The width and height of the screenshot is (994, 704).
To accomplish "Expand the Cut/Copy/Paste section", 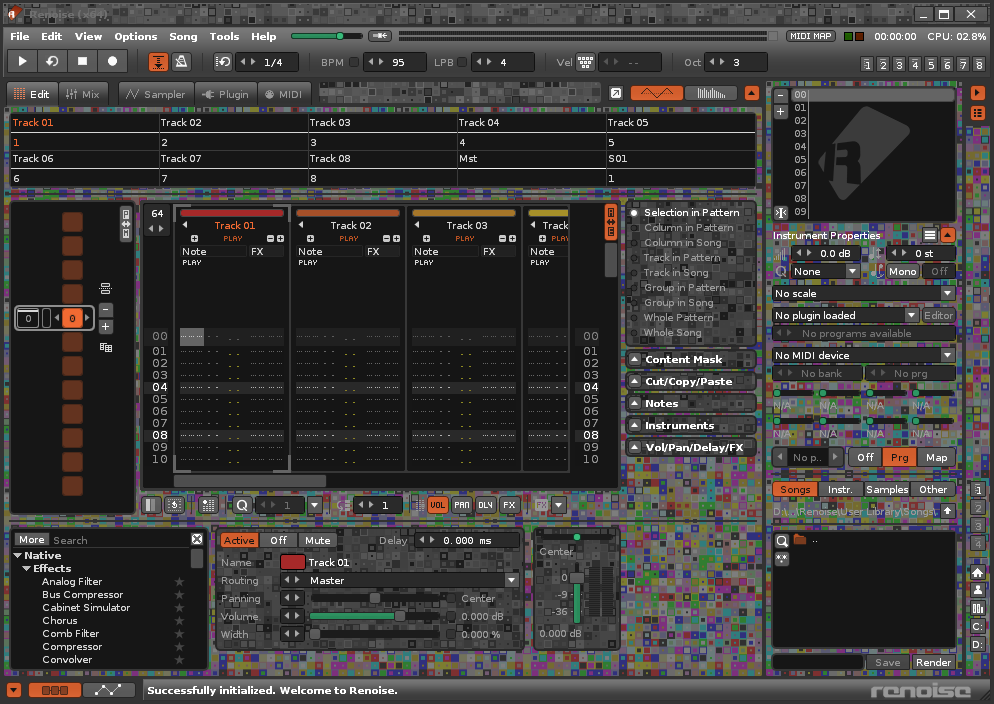I will click(x=634, y=381).
